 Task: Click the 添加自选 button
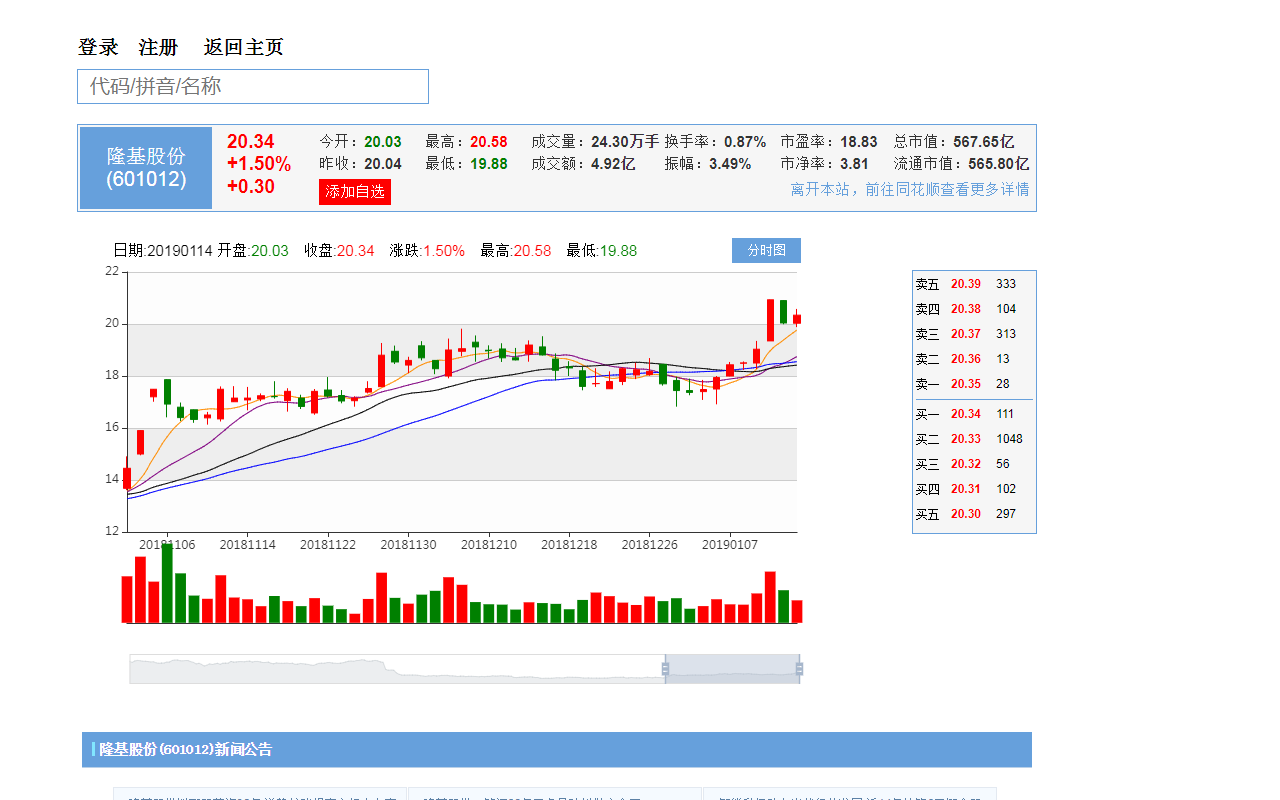(x=355, y=191)
